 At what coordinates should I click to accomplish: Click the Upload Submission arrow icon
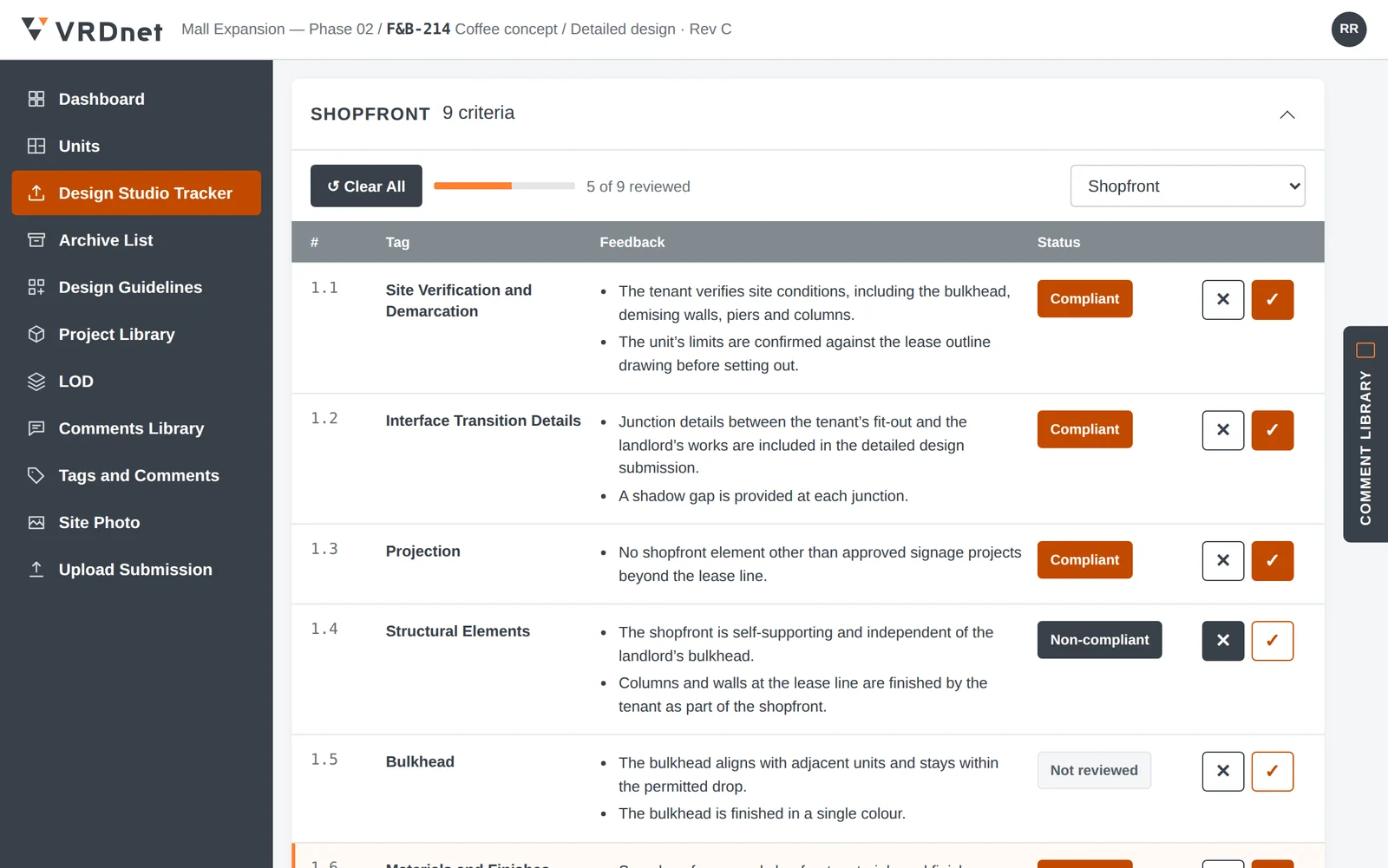(36, 569)
